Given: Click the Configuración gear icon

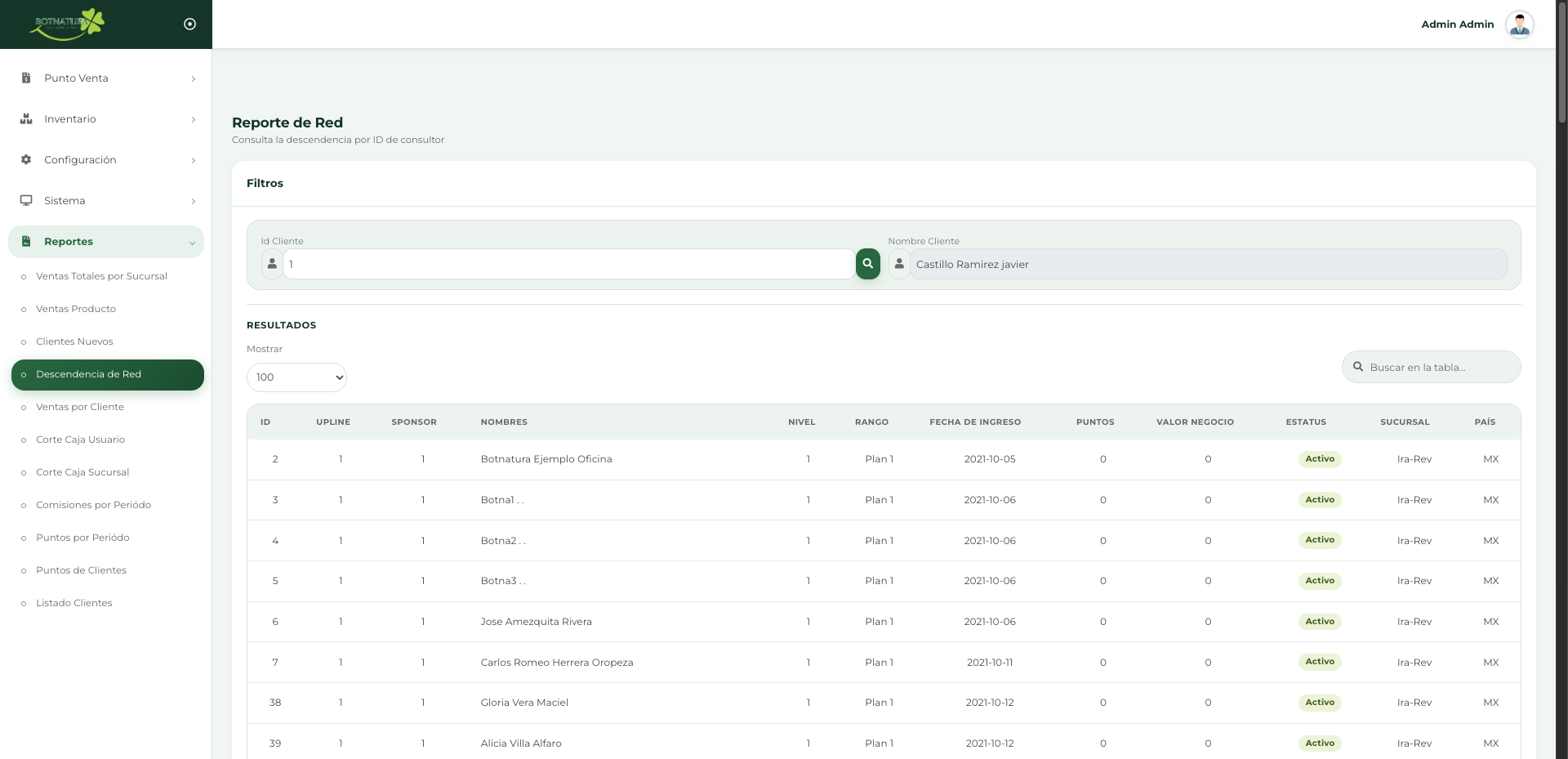Looking at the screenshot, I should click(x=26, y=160).
